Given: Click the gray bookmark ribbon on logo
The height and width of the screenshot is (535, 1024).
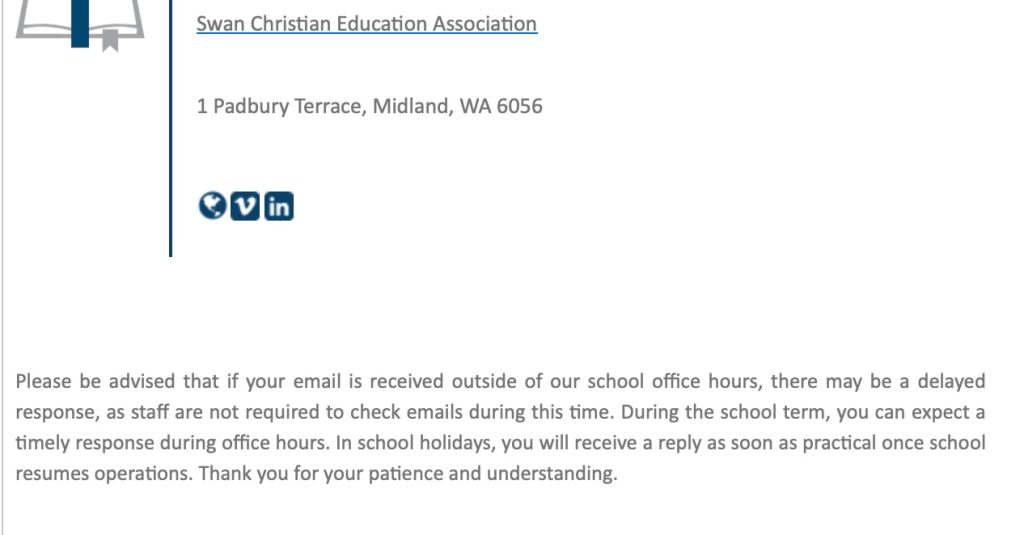Looking at the screenshot, I should pyautogui.click(x=110, y=39).
